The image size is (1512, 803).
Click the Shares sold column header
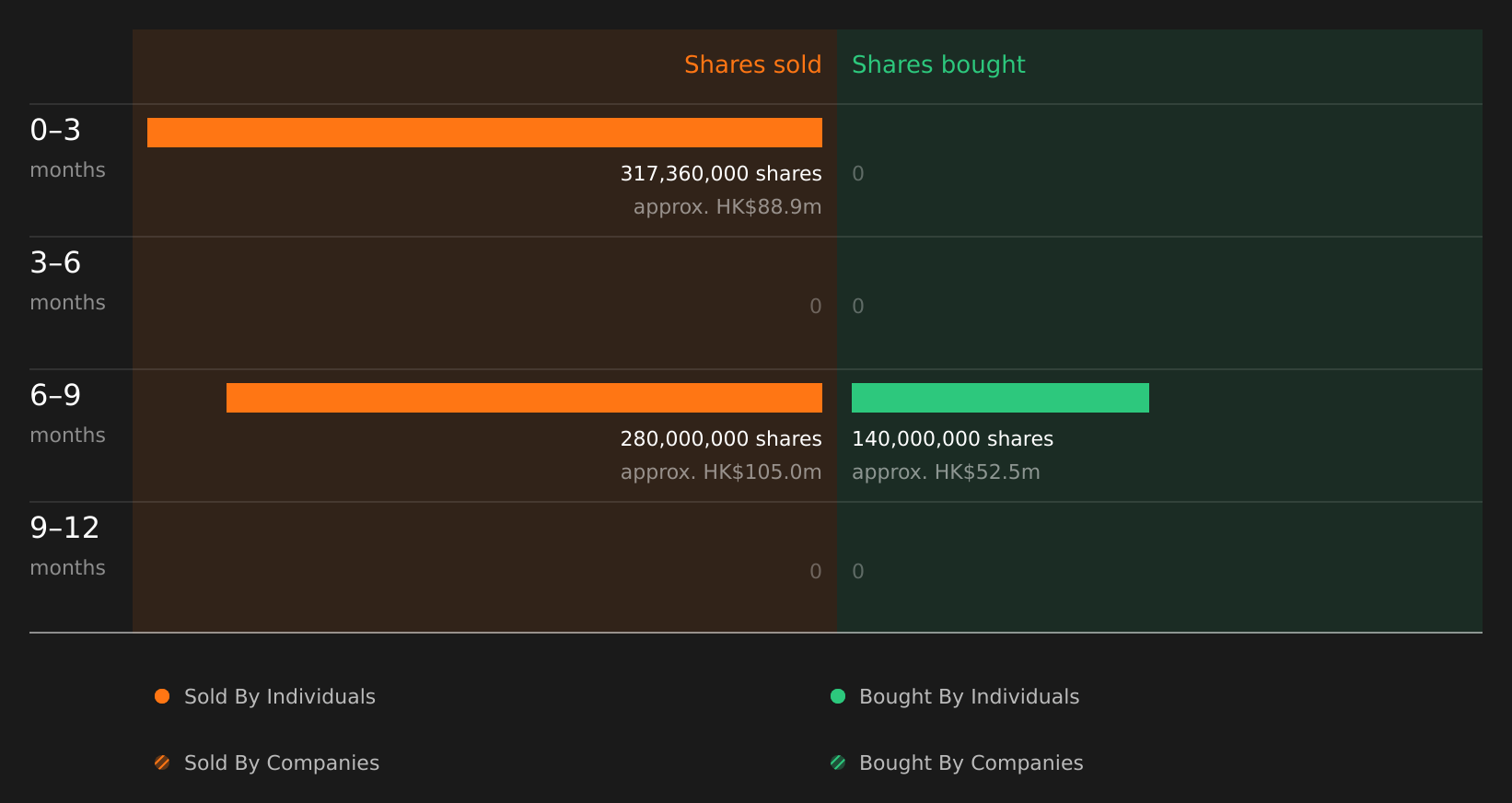tap(752, 64)
